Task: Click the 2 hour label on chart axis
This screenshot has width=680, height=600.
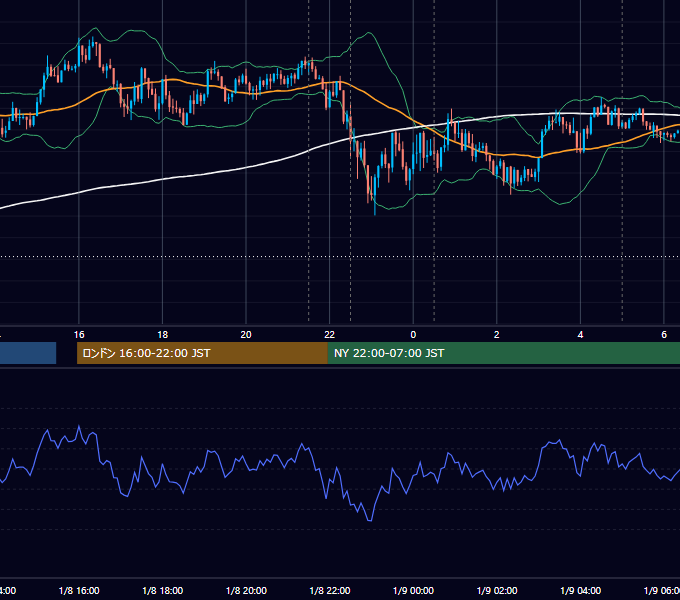Action: (x=497, y=335)
